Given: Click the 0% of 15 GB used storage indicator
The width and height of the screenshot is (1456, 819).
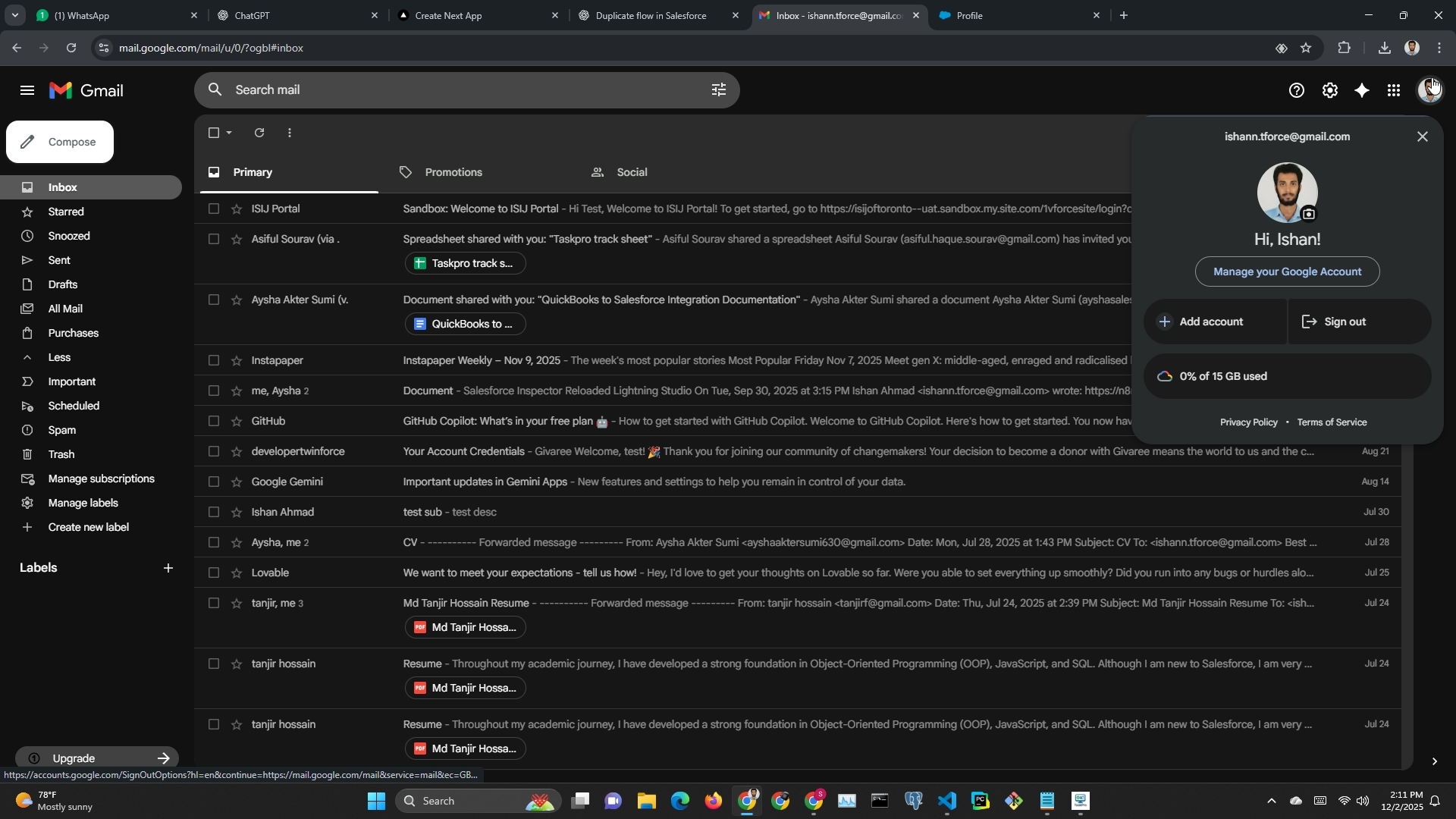Looking at the screenshot, I should click(x=1222, y=376).
